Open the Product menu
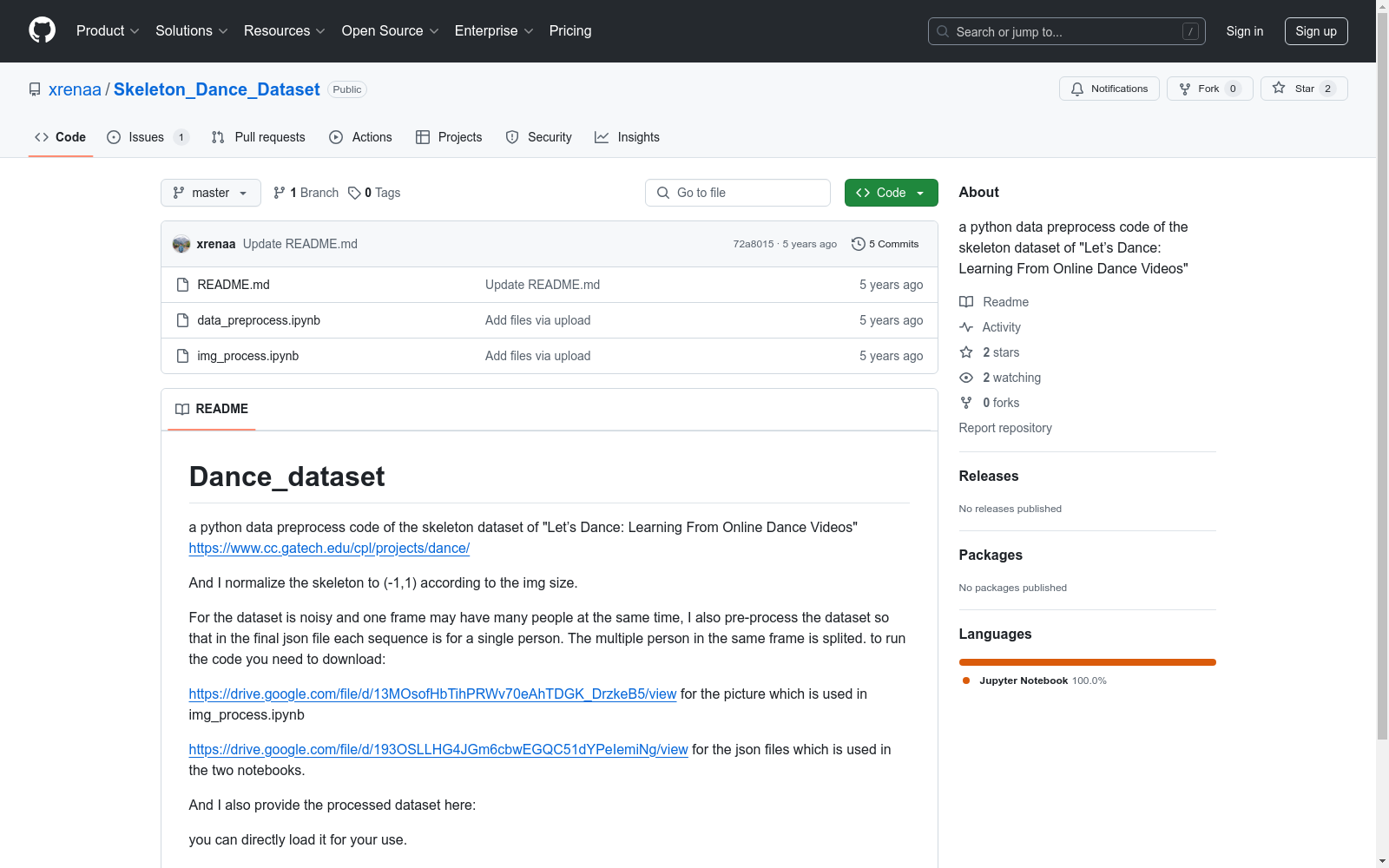 [x=108, y=30]
